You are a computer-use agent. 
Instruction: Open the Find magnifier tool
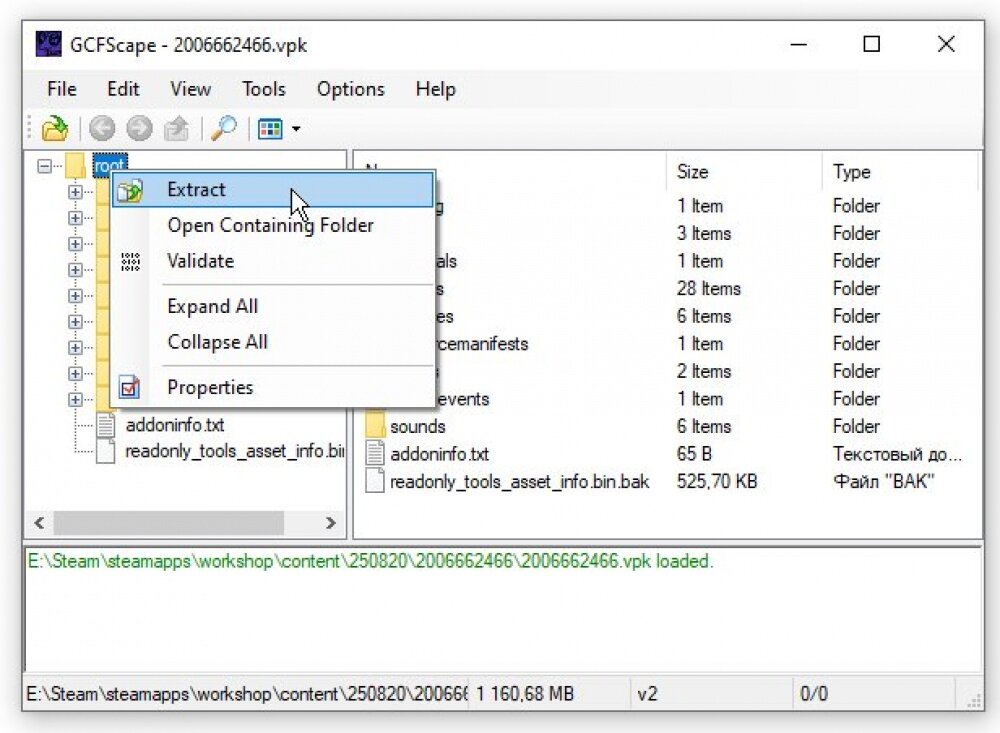point(223,128)
